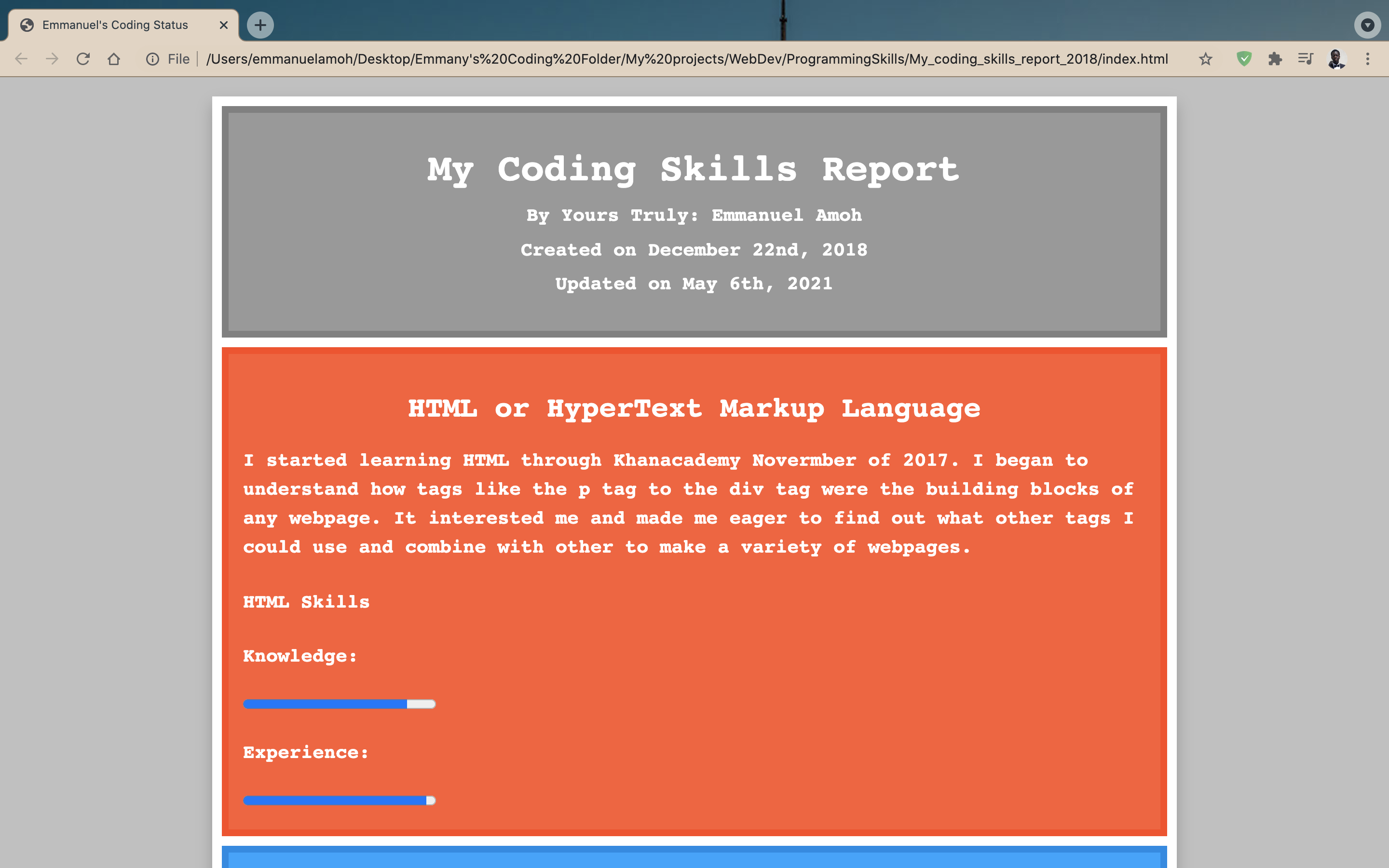
Task: Click the browser forward arrow
Action: click(x=52, y=58)
